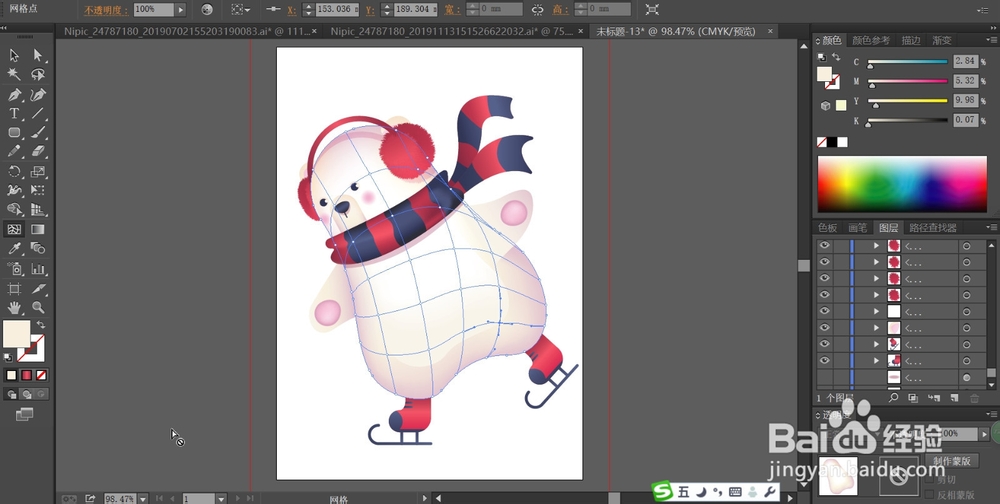The height and width of the screenshot is (504, 1000).
Task: Switch to Draw Behind mode
Action: tap(26, 394)
